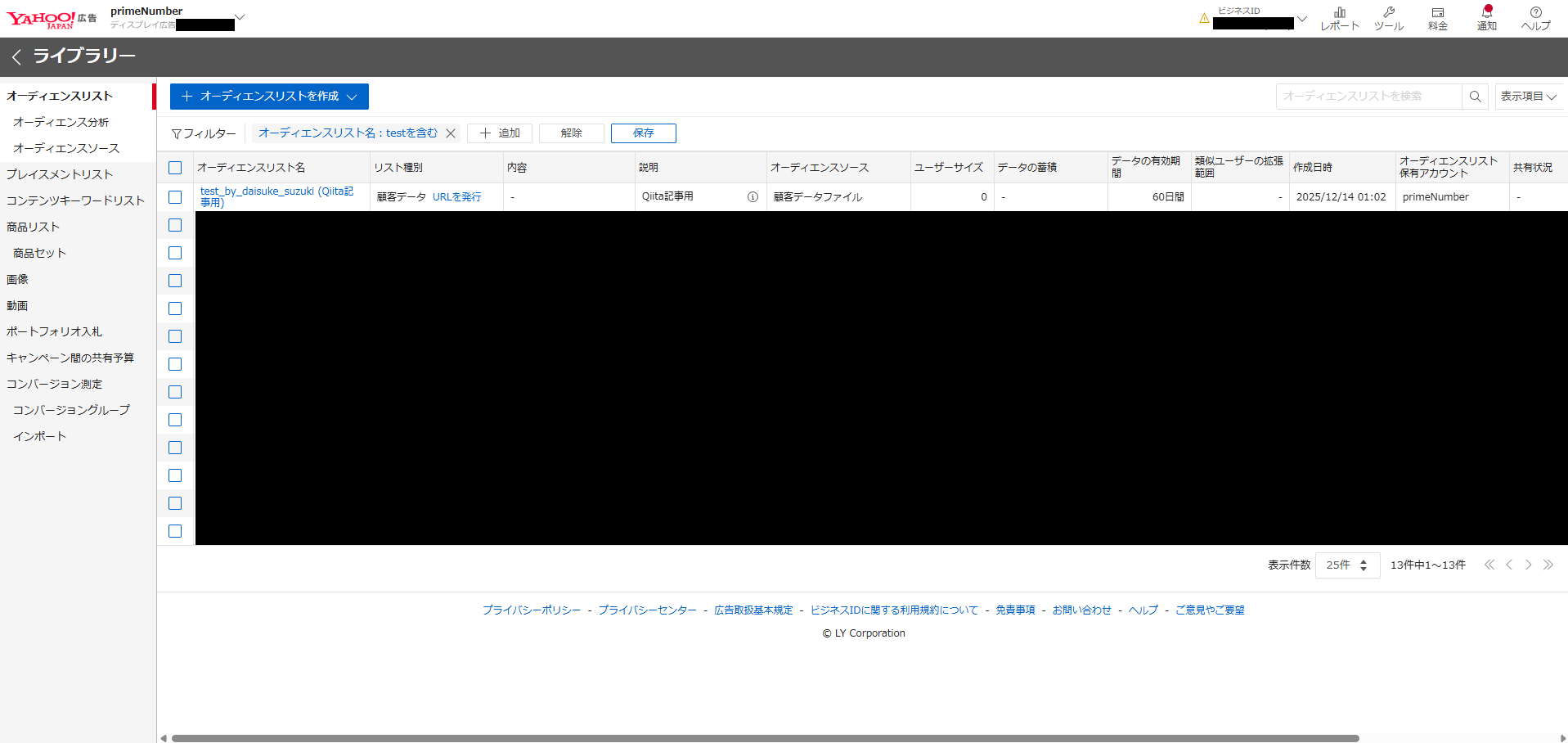Change the 25件 rows-per-page selector
Image resolution: width=1568 pixels, height=743 pixels.
(1347, 565)
